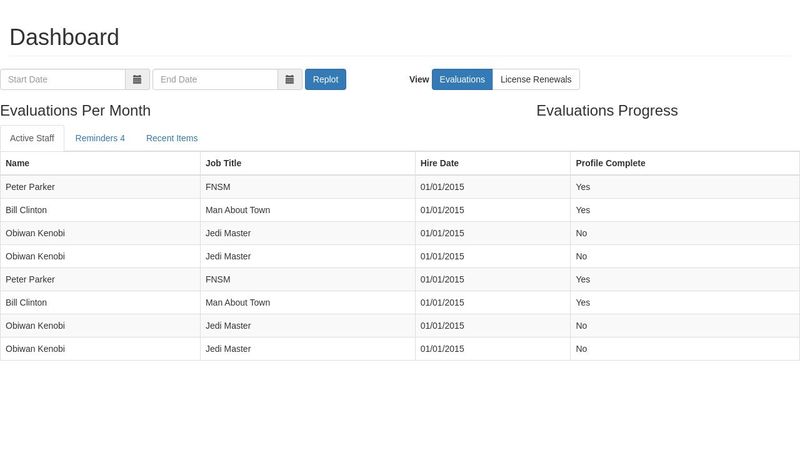Select the Active Staff tab
This screenshot has height=450, width=800.
32,138
